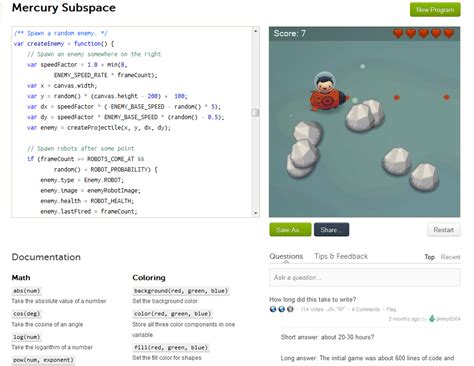Click the code editor scroll-up arrow

(x=256, y=31)
